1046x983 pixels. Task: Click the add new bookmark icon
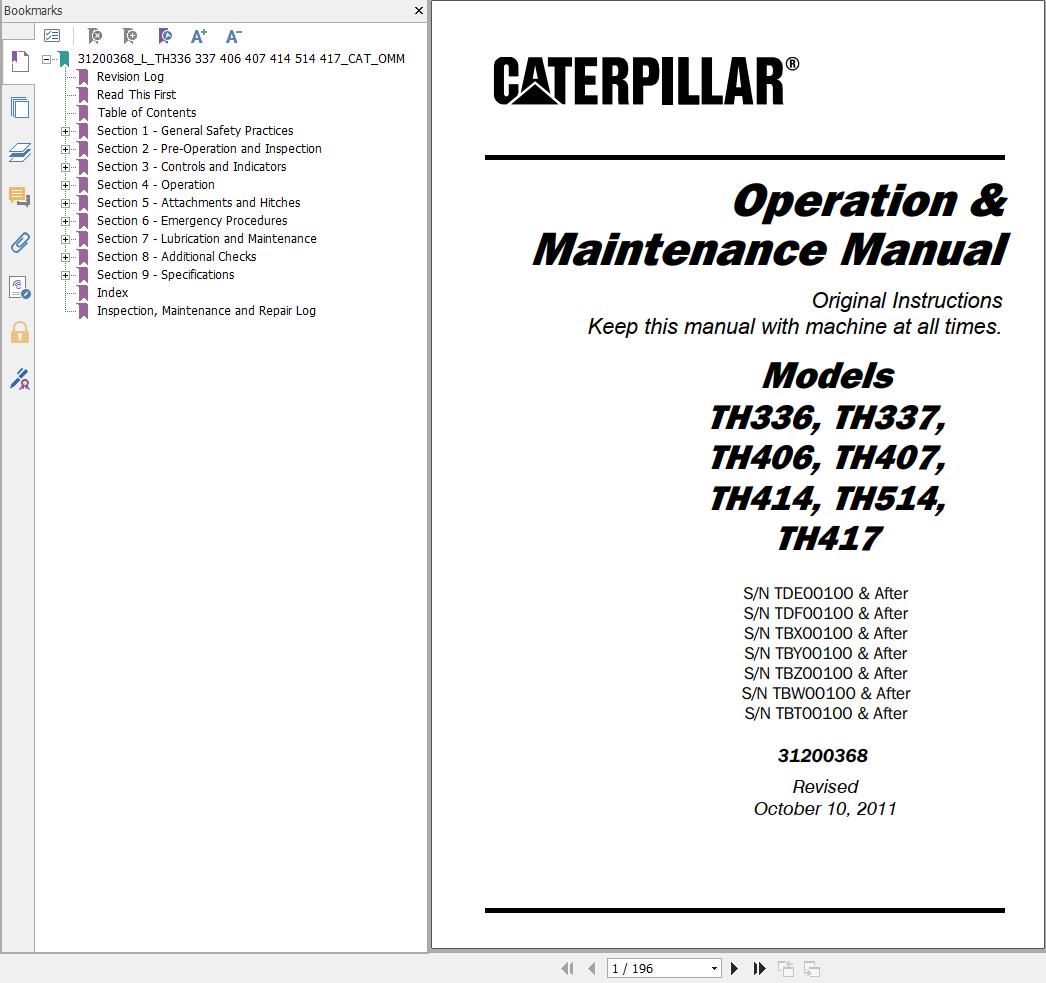pos(129,36)
